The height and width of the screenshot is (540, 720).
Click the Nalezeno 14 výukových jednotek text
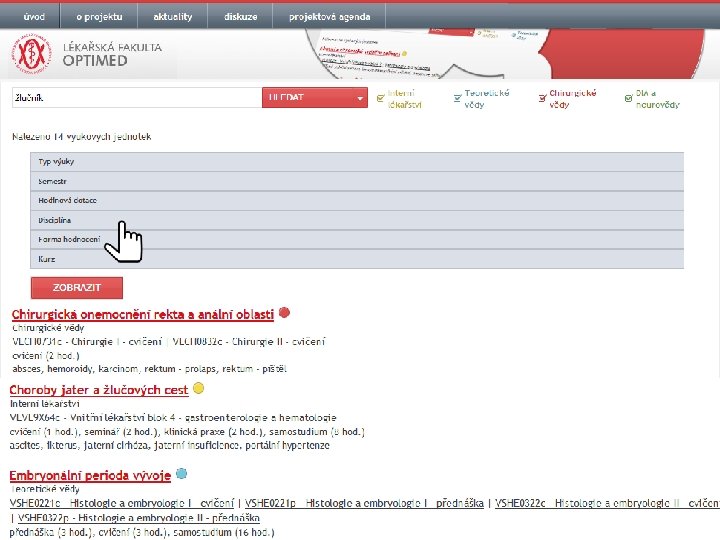[82, 136]
